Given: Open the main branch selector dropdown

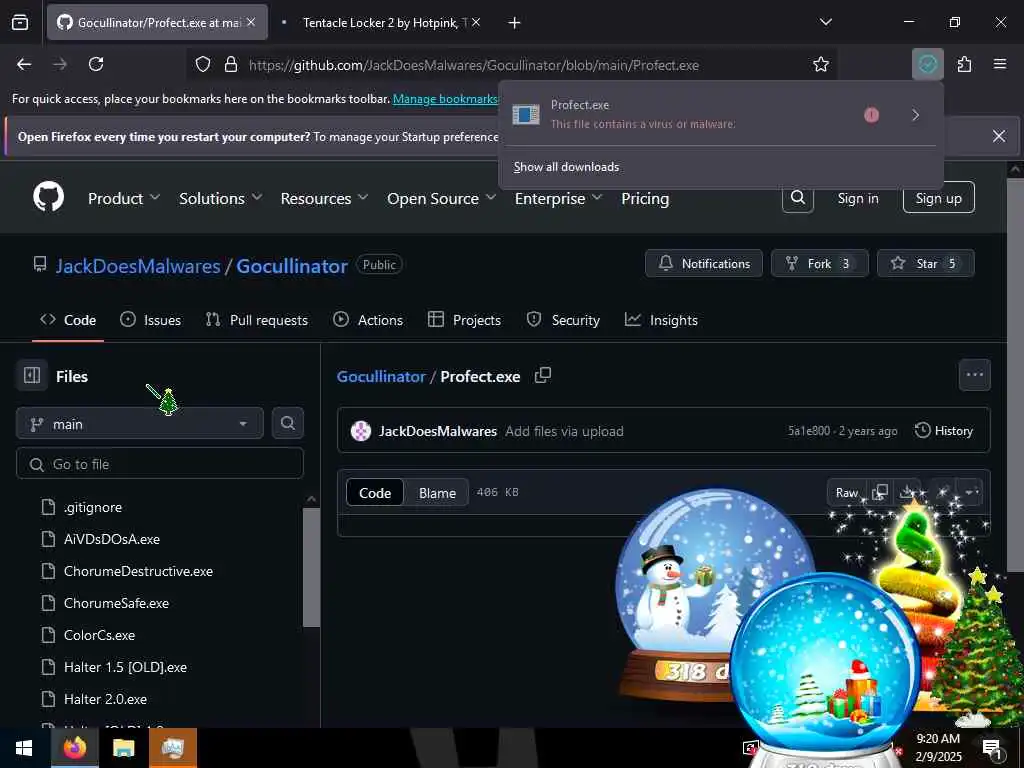Looking at the screenshot, I should [x=140, y=424].
